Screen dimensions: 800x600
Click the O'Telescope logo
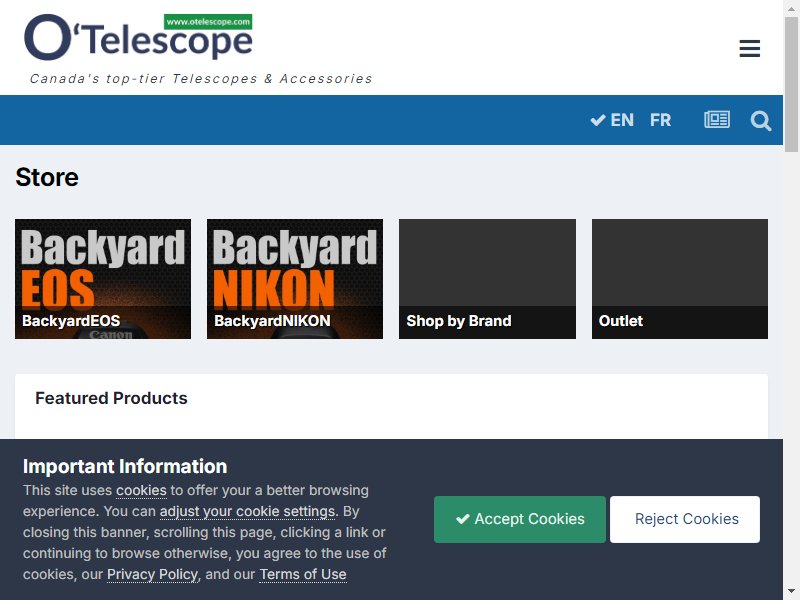coord(138,37)
